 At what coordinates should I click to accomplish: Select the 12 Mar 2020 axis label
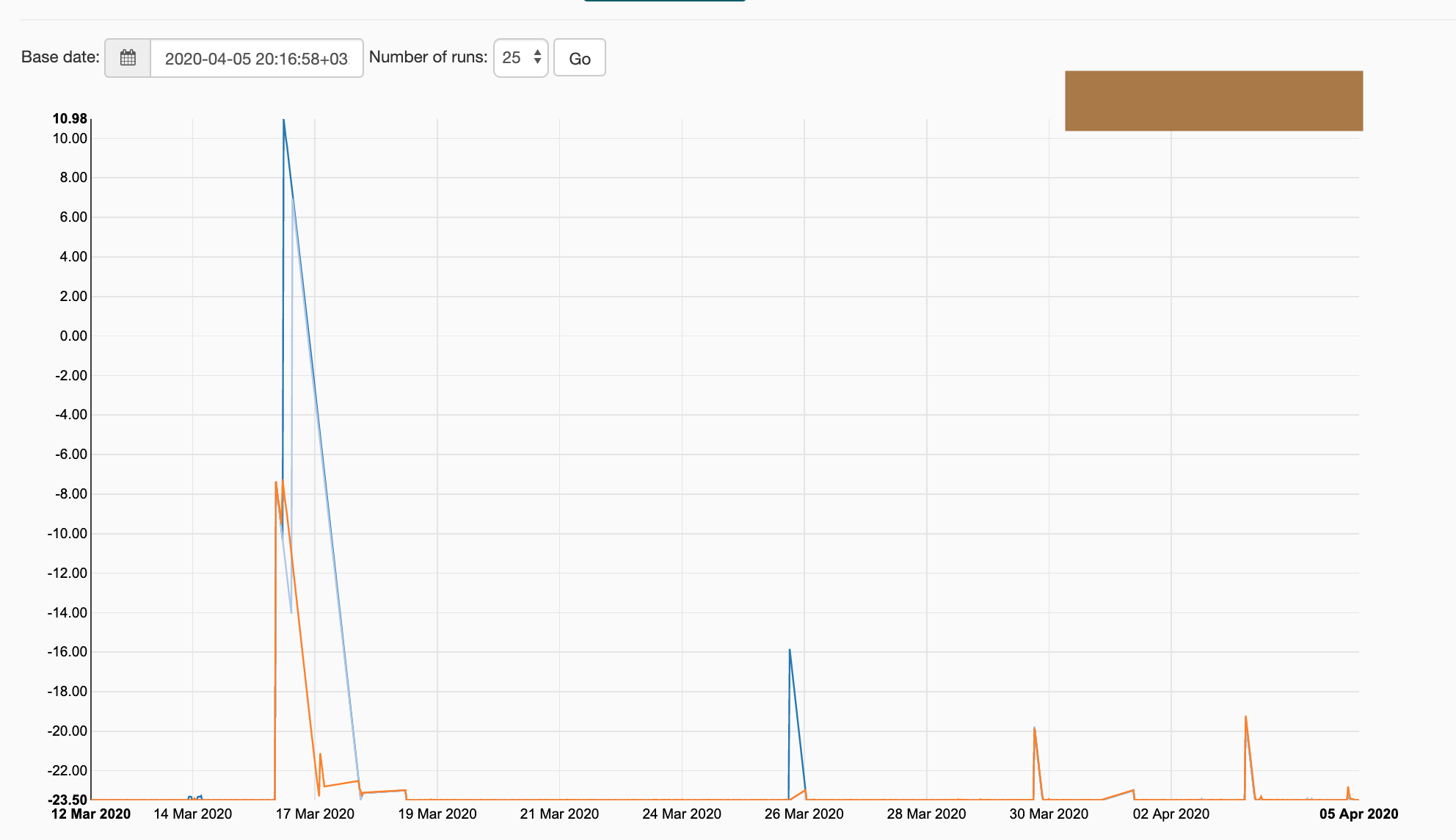(x=90, y=814)
